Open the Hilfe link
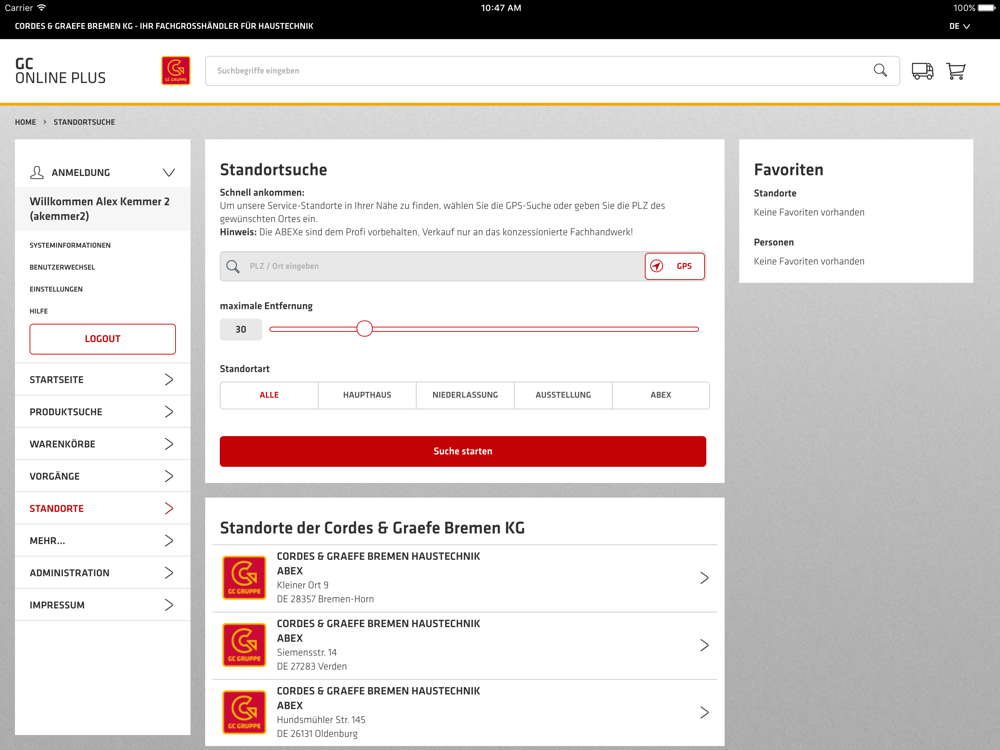 (38, 311)
